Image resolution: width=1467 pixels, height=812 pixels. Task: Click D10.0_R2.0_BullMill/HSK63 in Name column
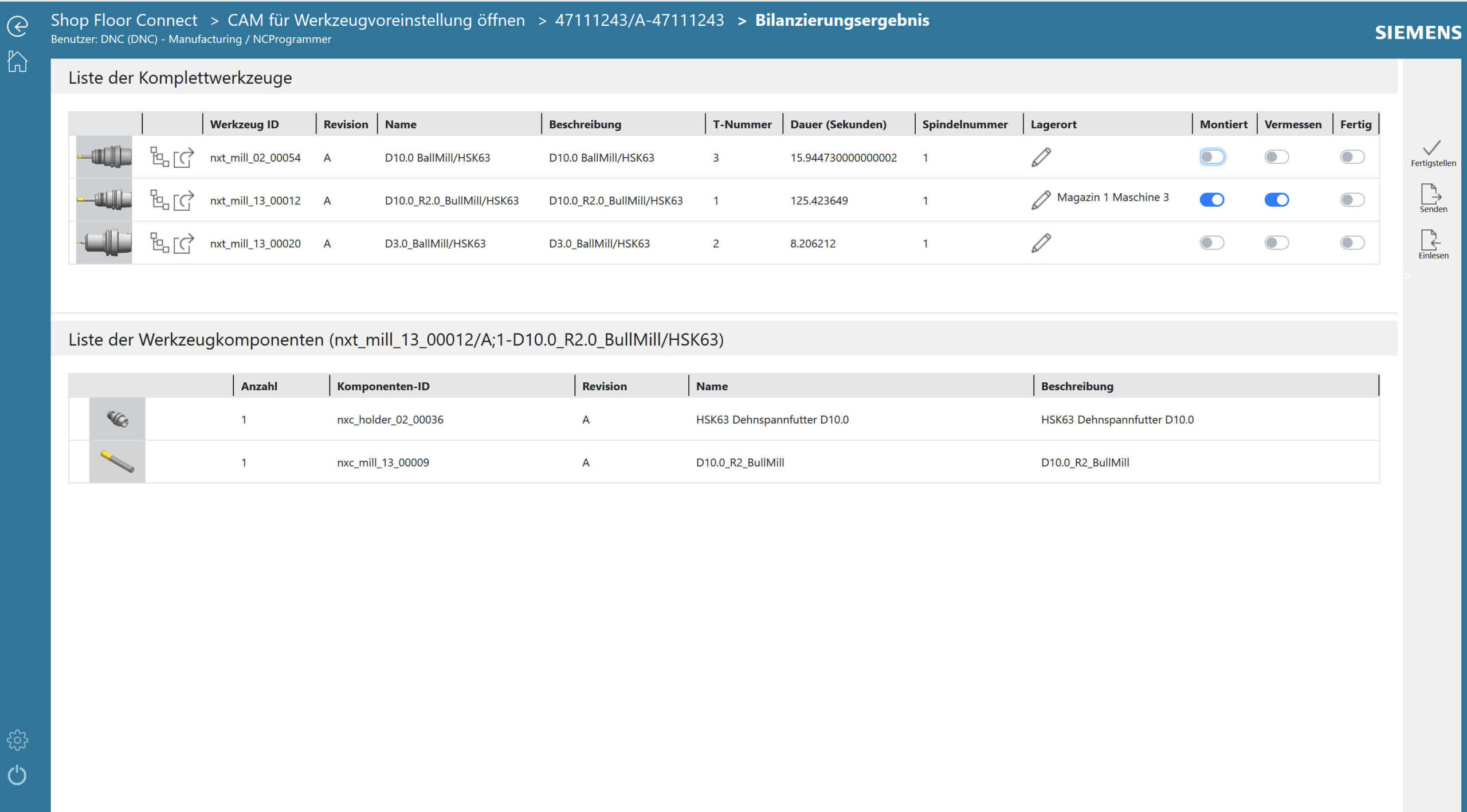452,201
